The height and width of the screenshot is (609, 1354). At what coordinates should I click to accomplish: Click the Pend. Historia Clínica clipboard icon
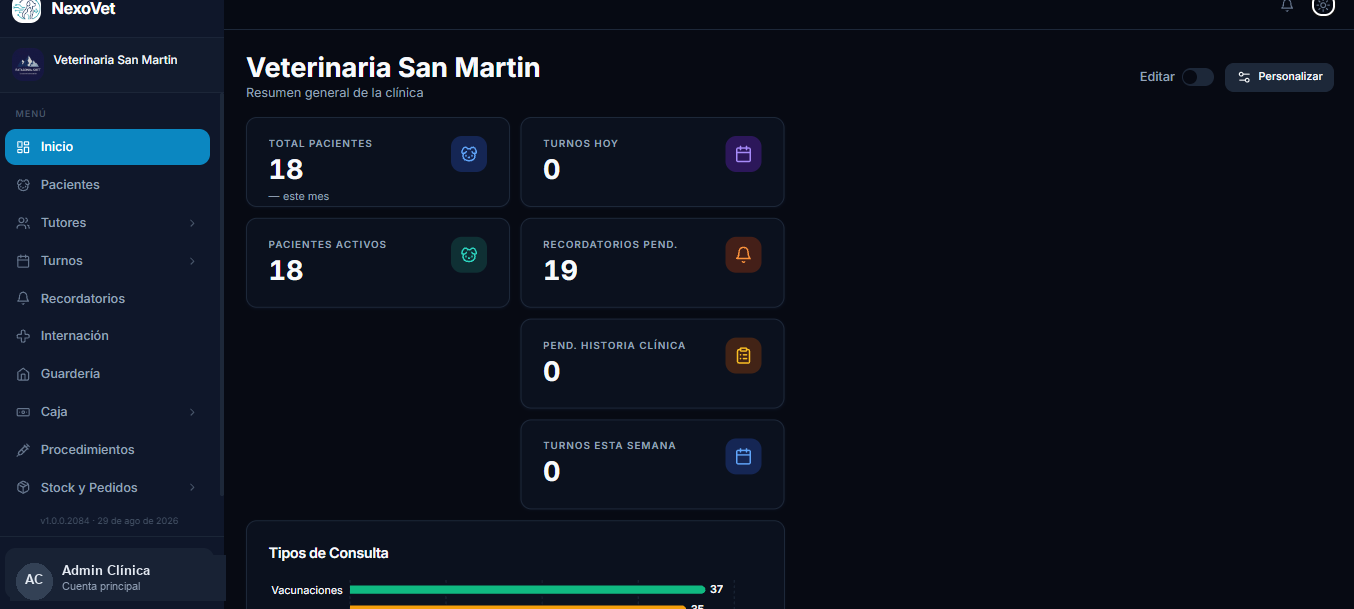tap(743, 356)
